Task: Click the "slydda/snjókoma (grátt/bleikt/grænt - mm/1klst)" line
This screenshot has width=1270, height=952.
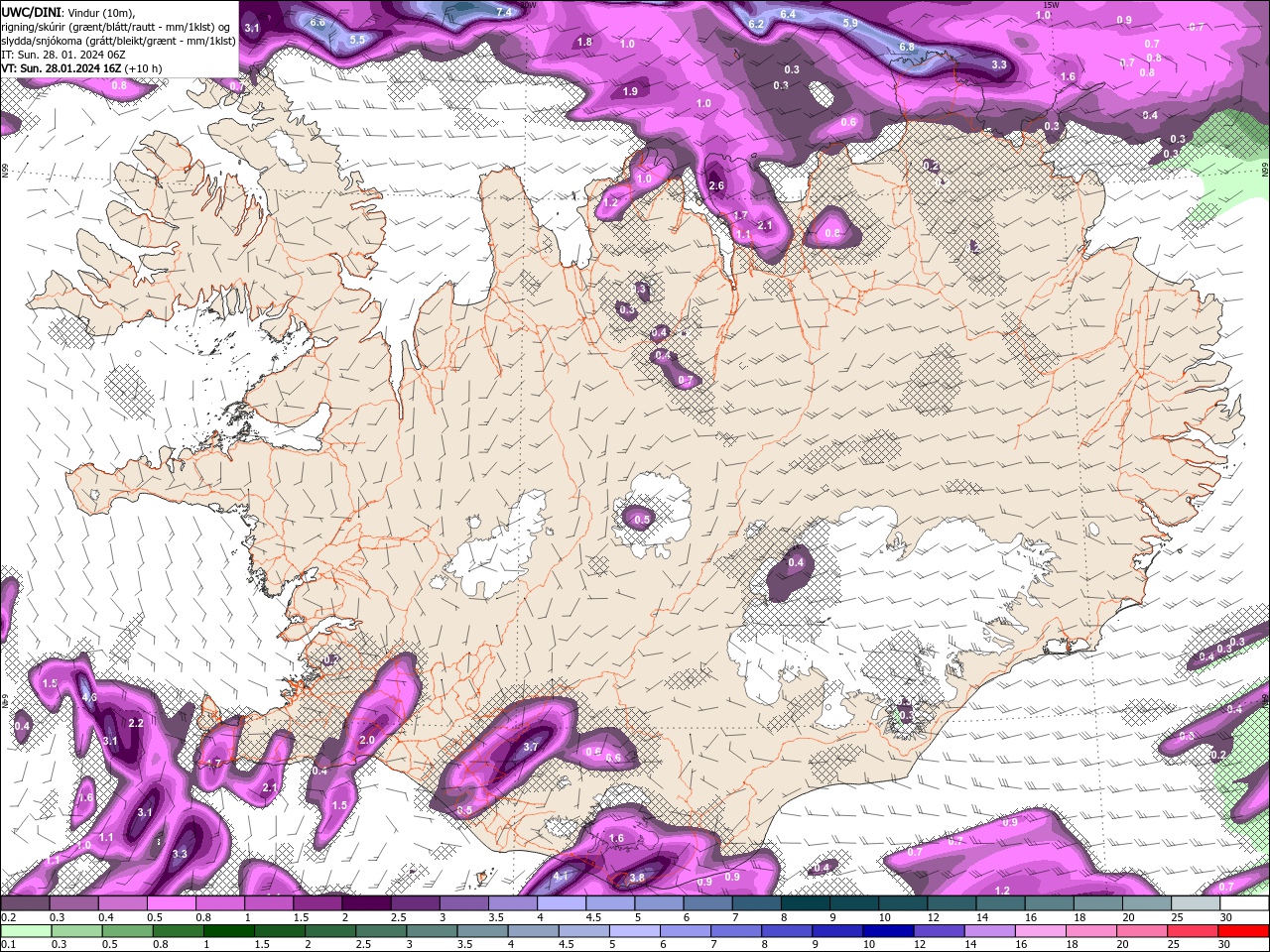Action: 118,41
